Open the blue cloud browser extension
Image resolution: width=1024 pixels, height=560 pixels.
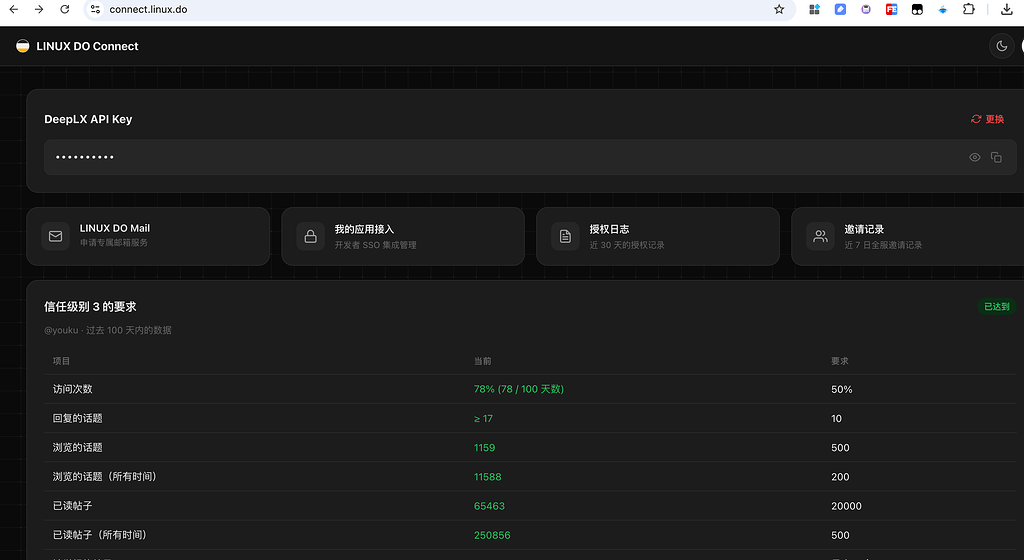(943, 9)
